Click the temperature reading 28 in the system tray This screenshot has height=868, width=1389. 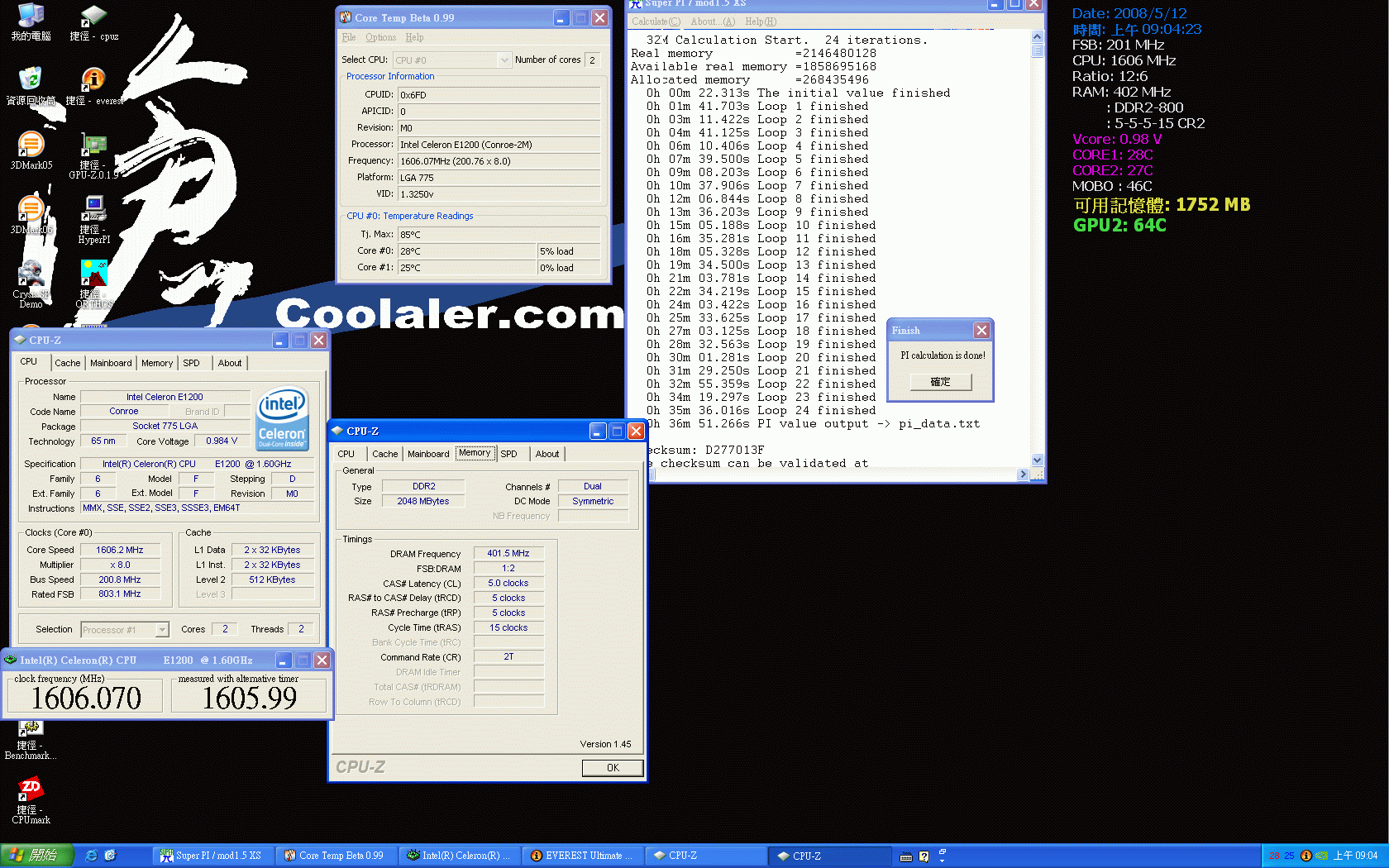point(1274,856)
